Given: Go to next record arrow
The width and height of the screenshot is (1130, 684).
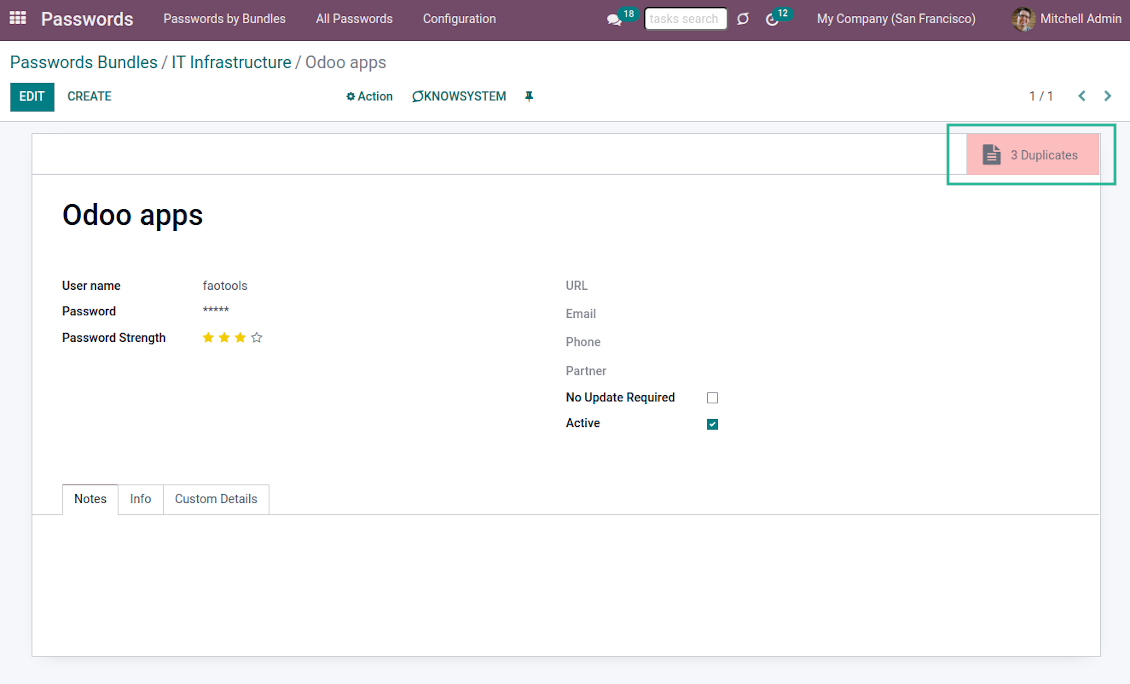Looking at the screenshot, I should coord(1108,96).
